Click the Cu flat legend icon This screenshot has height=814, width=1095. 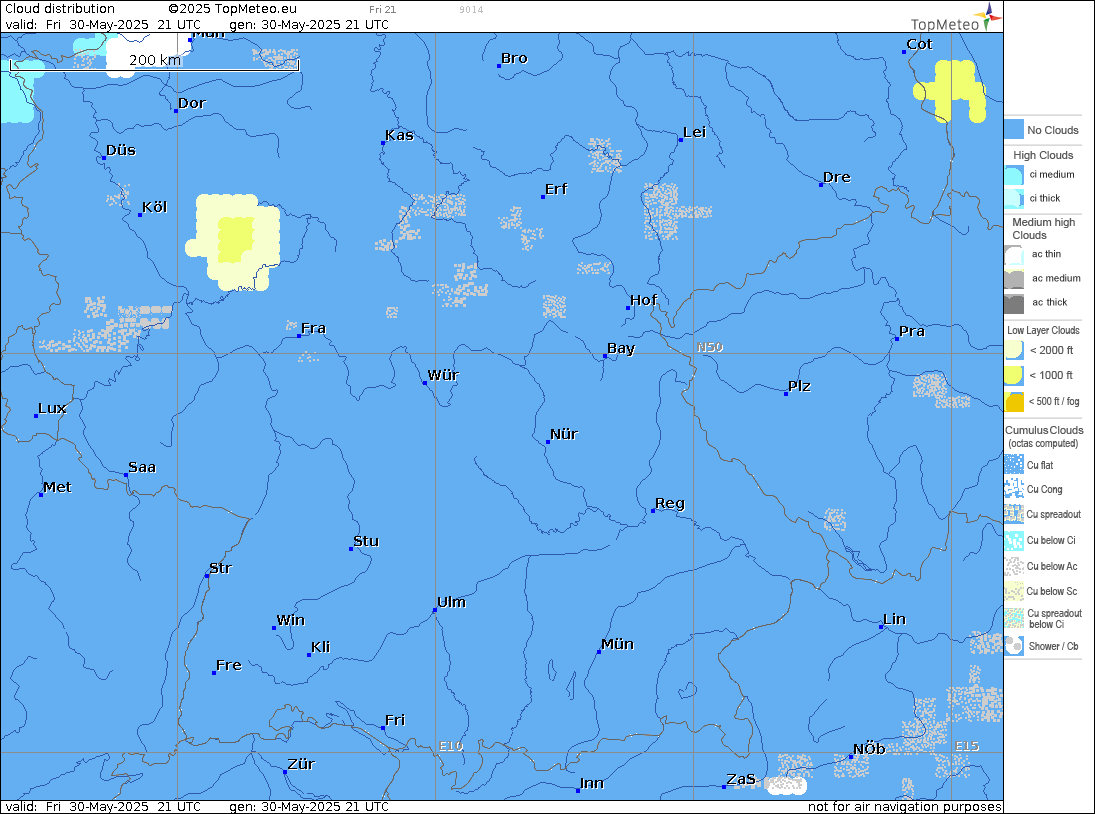click(x=1014, y=465)
